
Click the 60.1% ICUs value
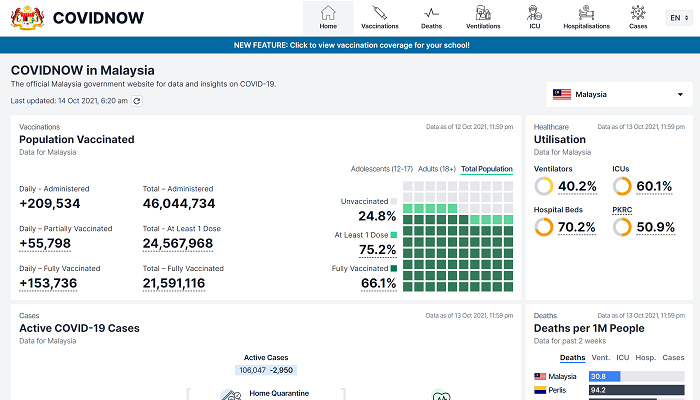[654, 186]
